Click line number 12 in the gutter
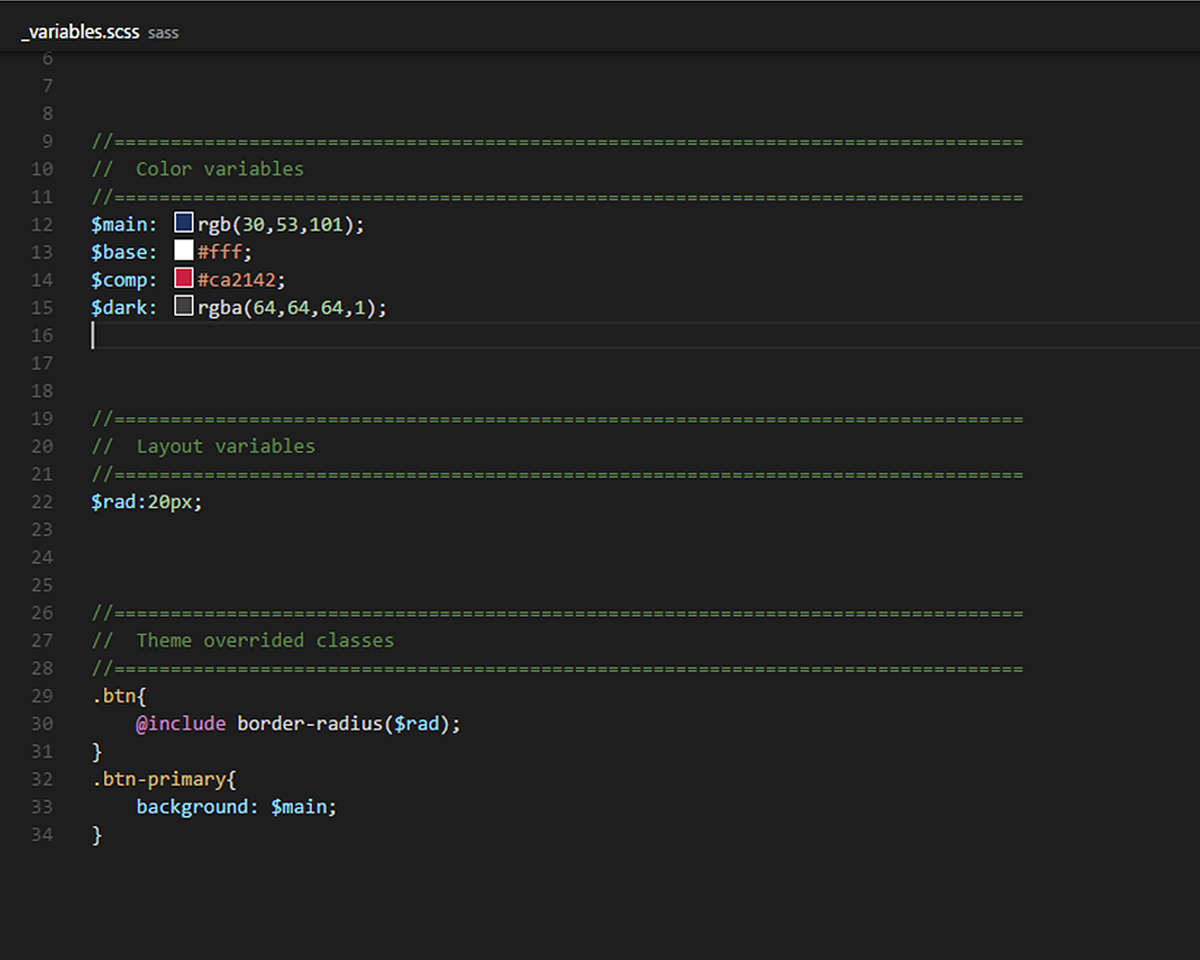This screenshot has width=1200, height=960. point(42,224)
